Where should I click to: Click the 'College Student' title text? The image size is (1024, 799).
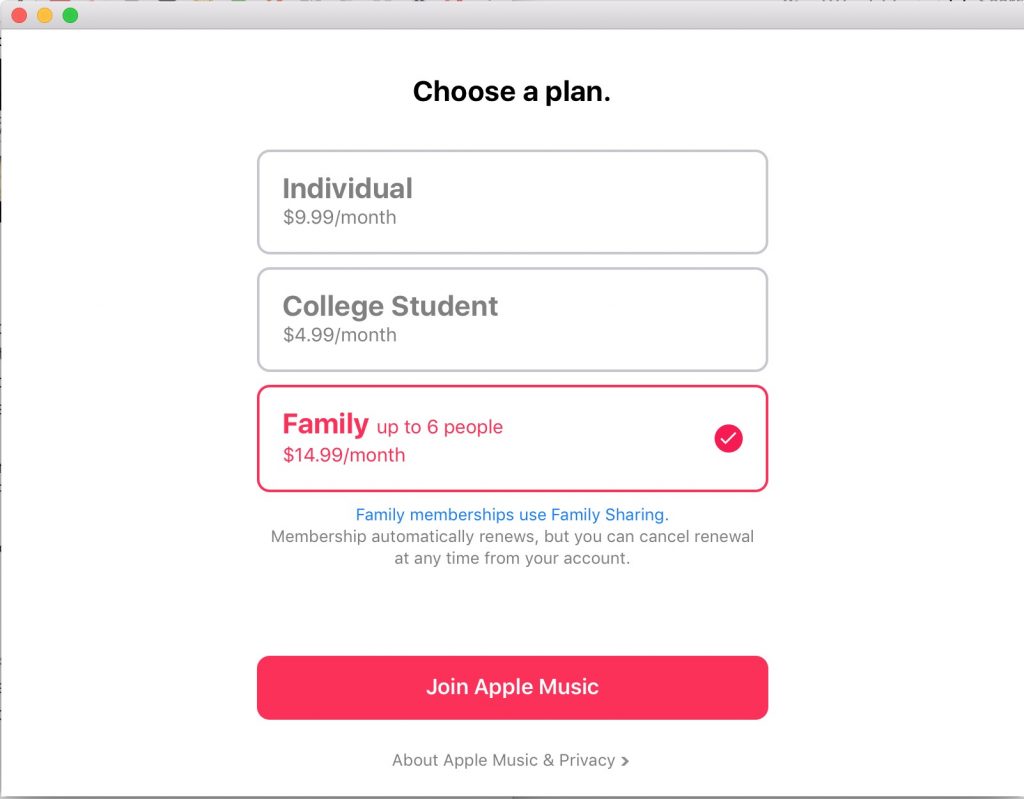click(390, 306)
